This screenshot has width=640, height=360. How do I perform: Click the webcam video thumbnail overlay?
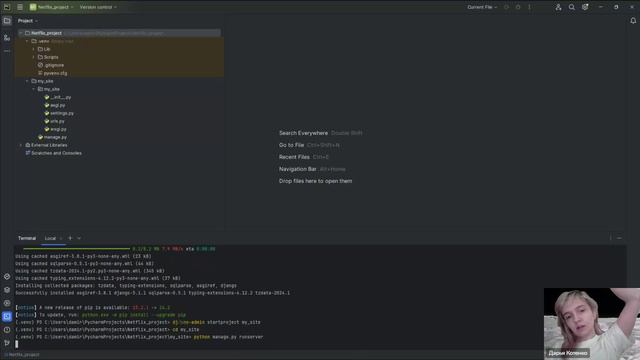click(592, 324)
